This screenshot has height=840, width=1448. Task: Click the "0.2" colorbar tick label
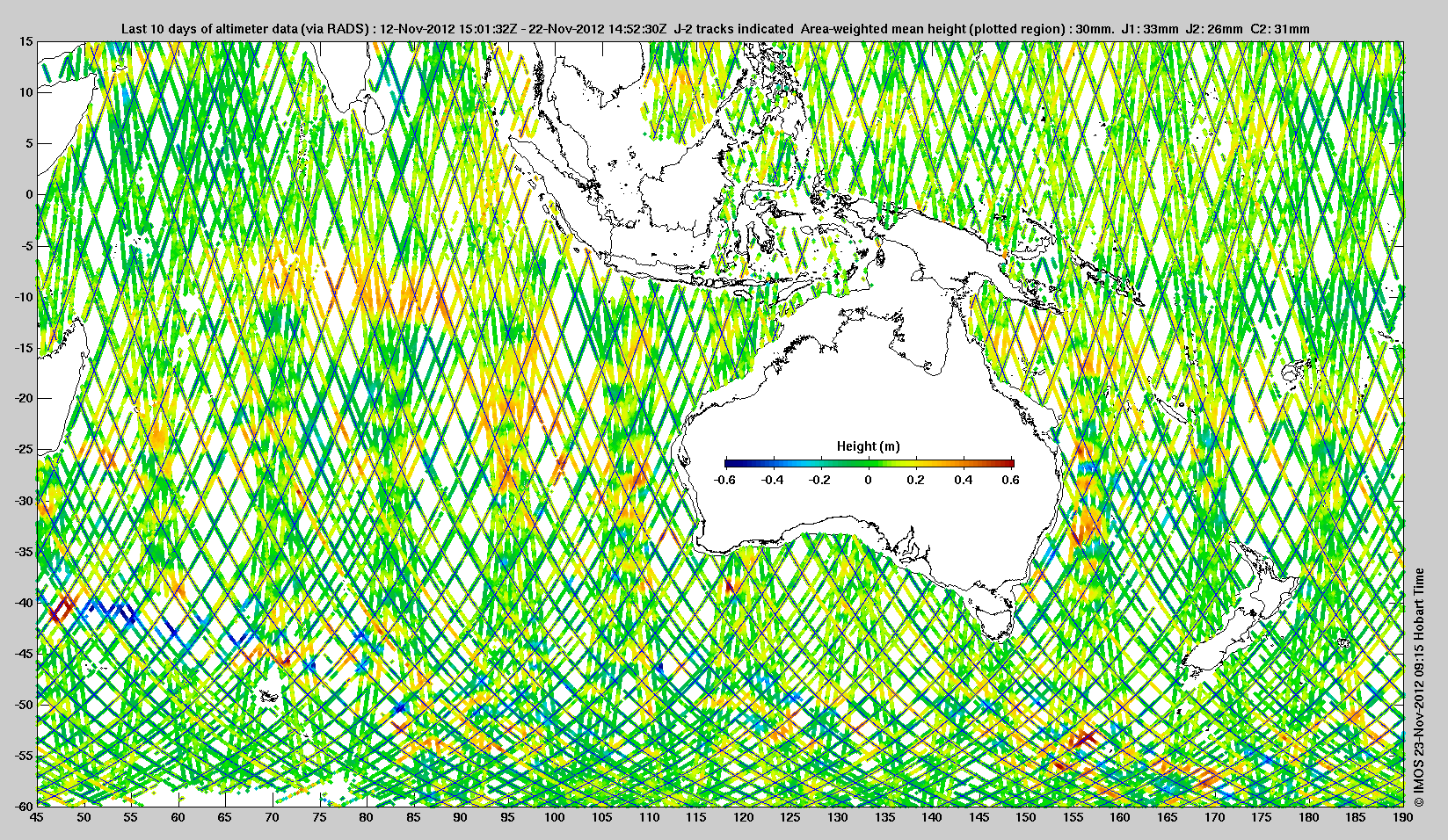[916, 480]
